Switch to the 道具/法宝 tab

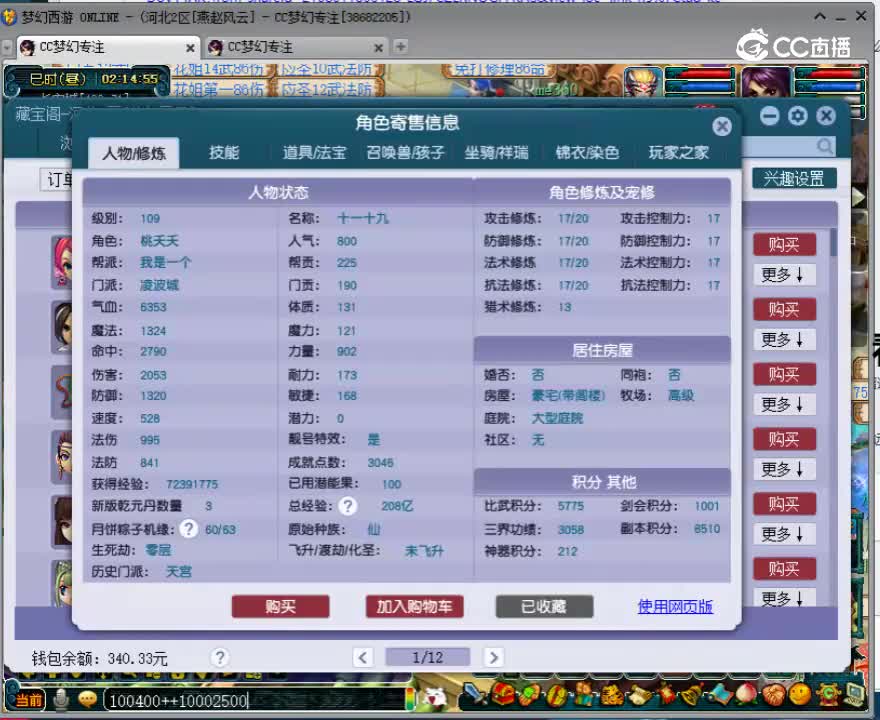pyautogui.click(x=314, y=153)
